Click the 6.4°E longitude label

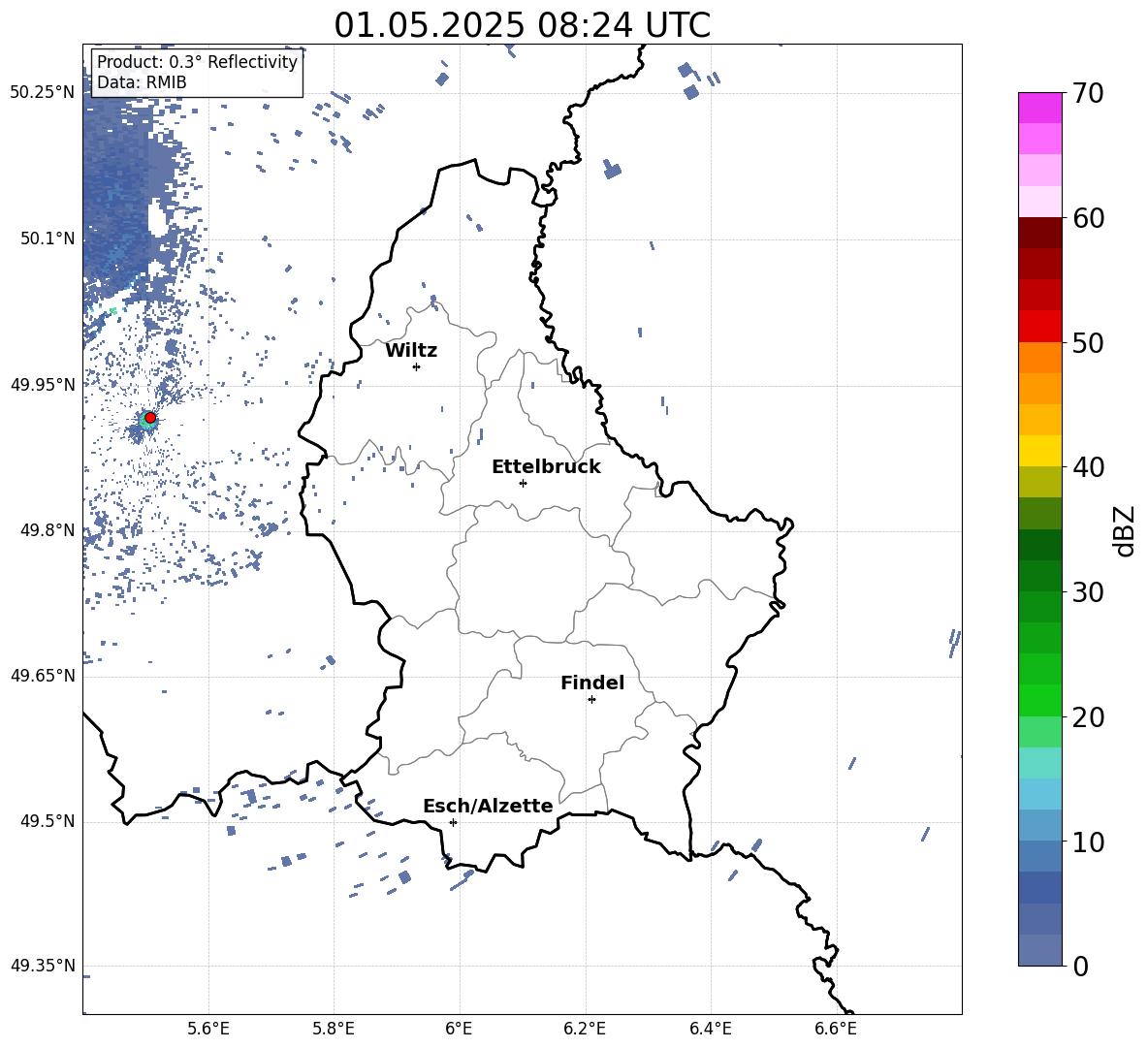click(x=710, y=1030)
